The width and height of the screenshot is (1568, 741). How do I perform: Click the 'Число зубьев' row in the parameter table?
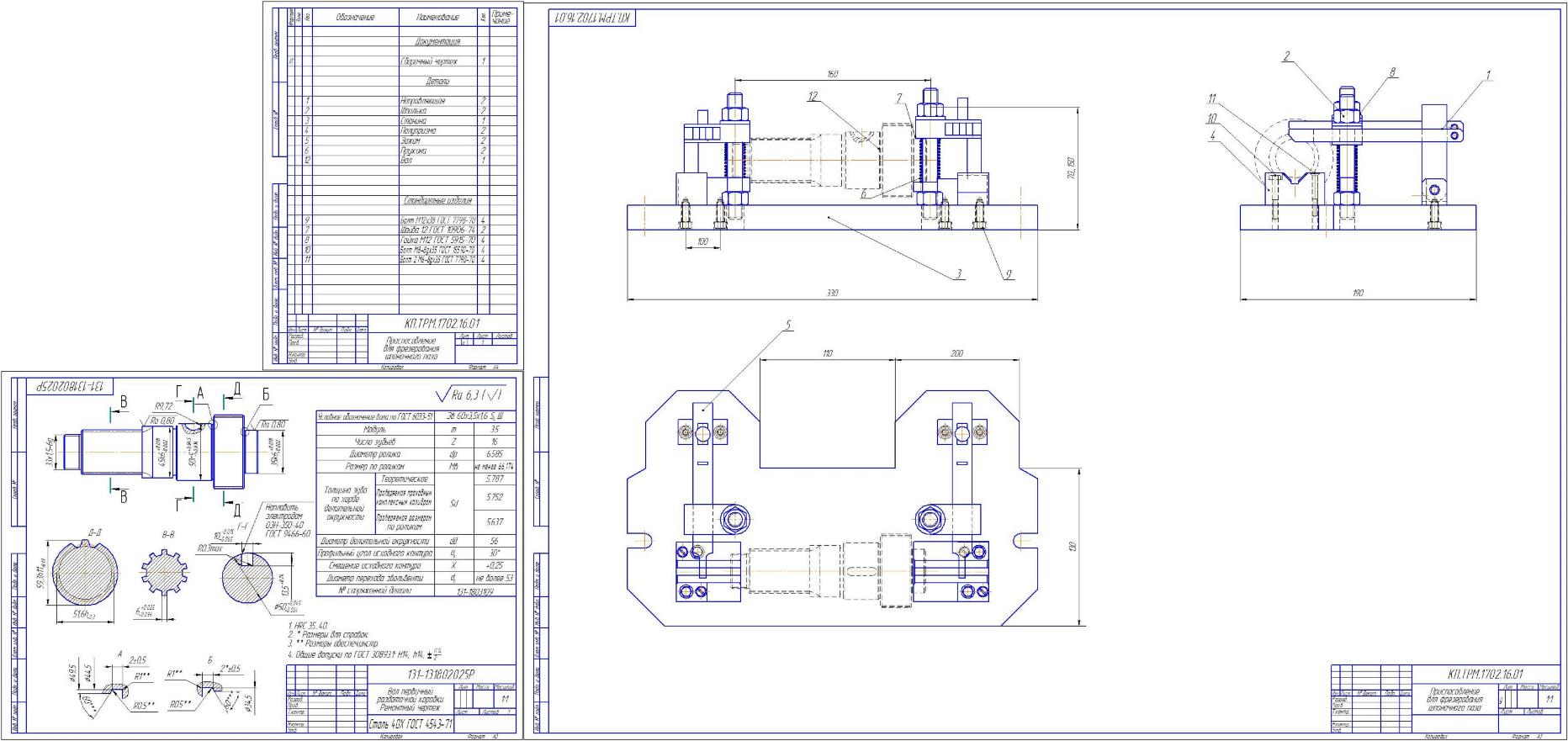click(x=415, y=441)
